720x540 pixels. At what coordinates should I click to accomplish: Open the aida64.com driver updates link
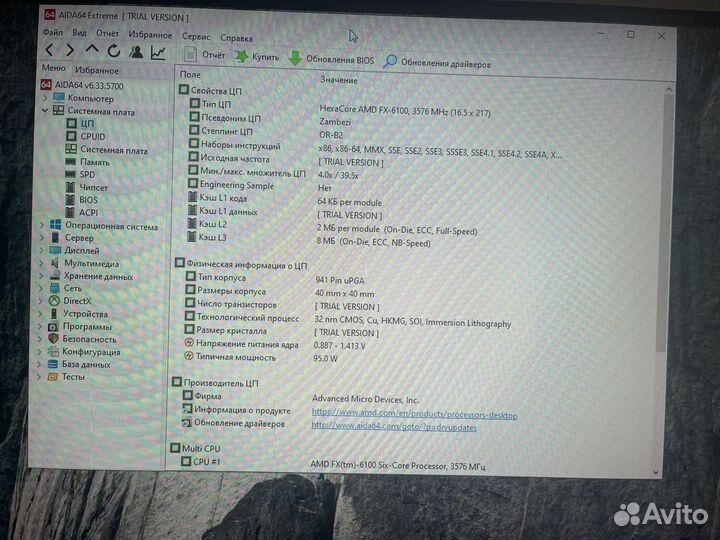point(394,426)
